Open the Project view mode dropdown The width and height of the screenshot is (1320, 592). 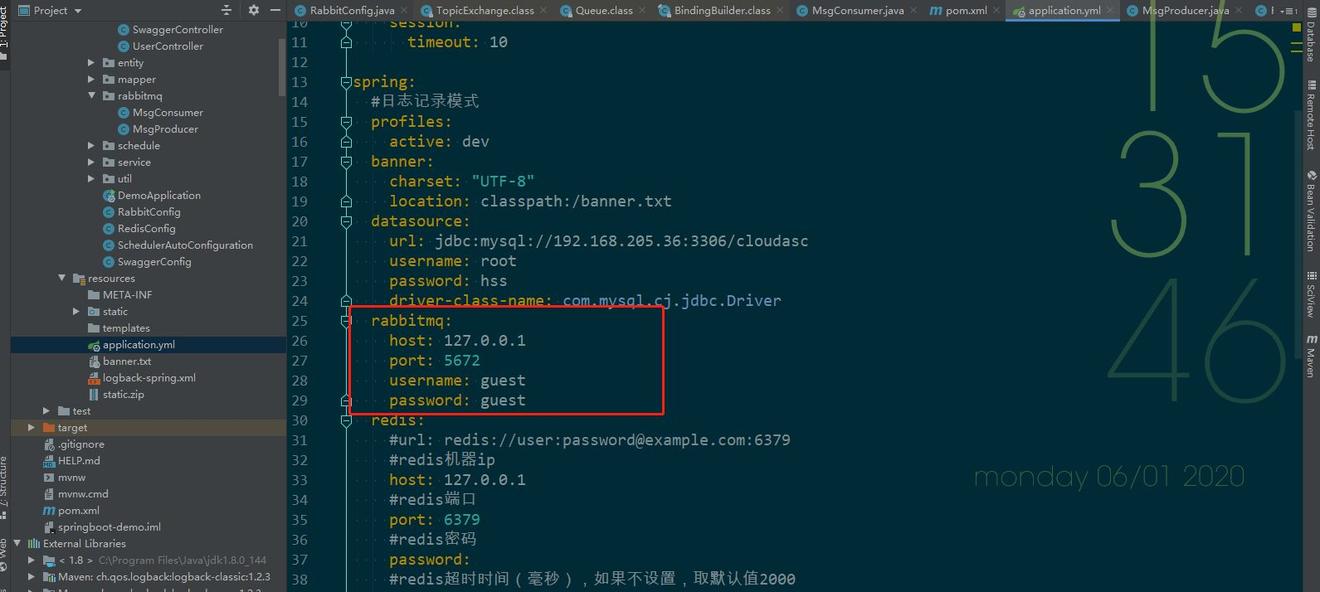pos(77,10)
